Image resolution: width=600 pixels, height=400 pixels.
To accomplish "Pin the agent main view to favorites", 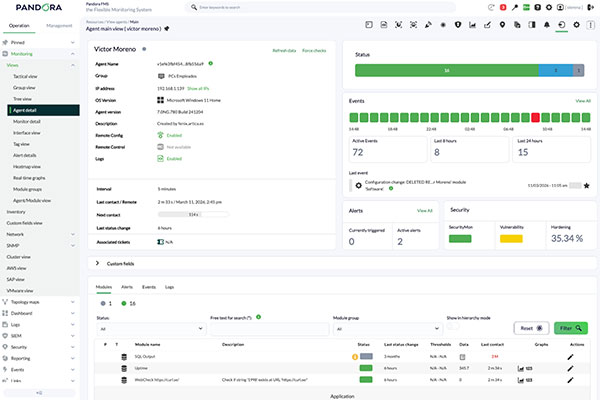I will click(x=167, y=29).
